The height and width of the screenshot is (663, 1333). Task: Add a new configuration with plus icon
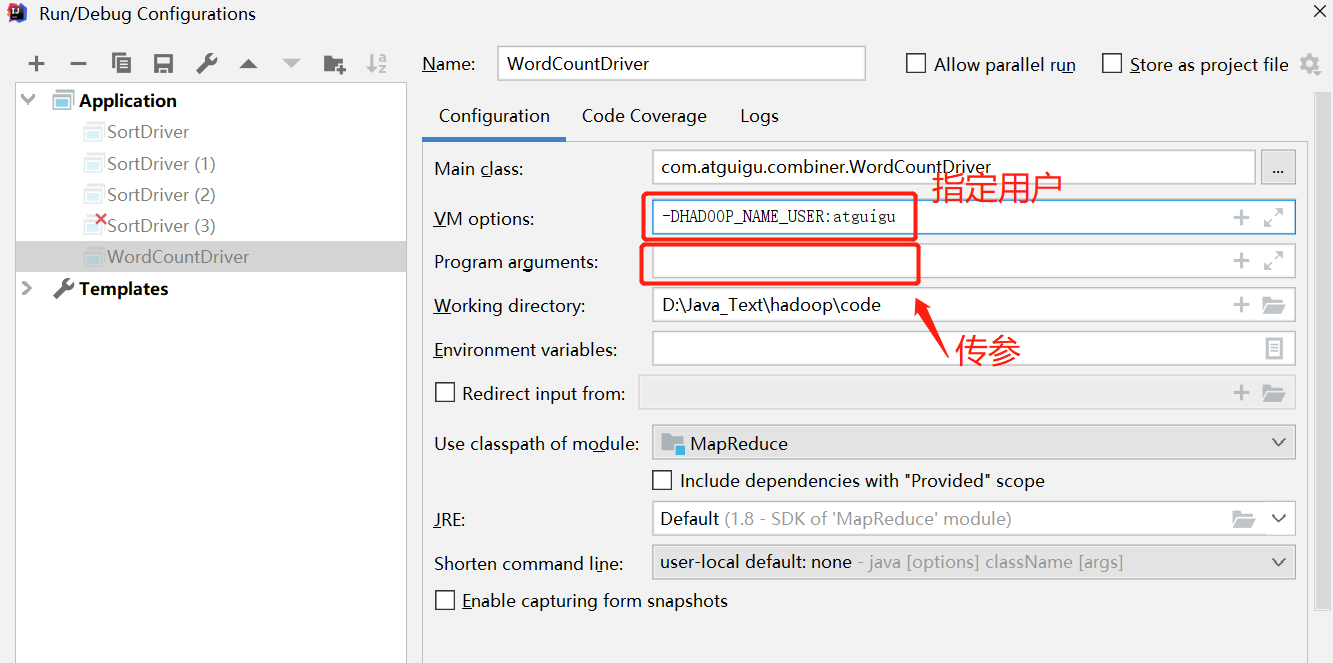[37, 64]
